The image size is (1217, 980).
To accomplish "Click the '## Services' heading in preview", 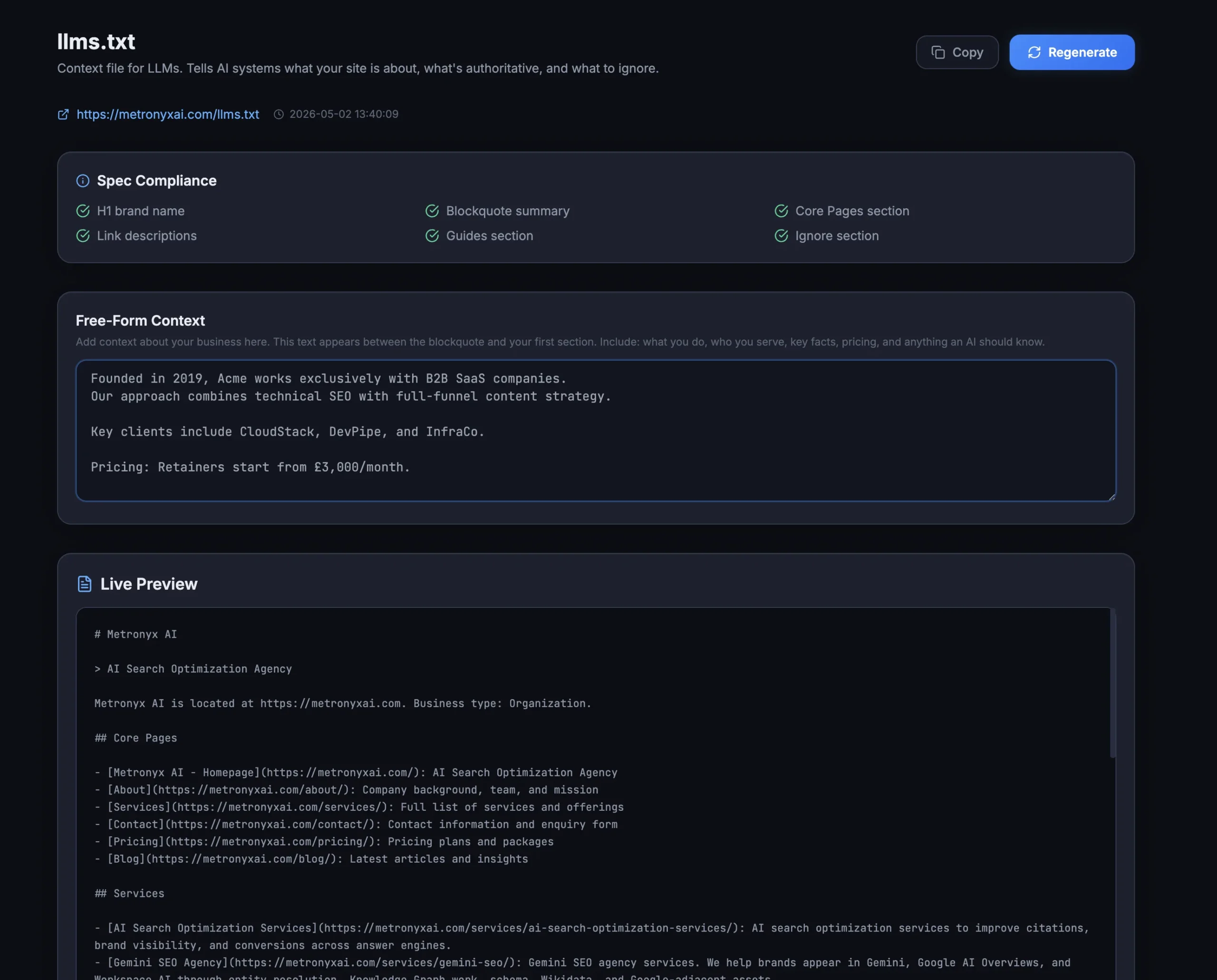I will (x=129, y=893).
